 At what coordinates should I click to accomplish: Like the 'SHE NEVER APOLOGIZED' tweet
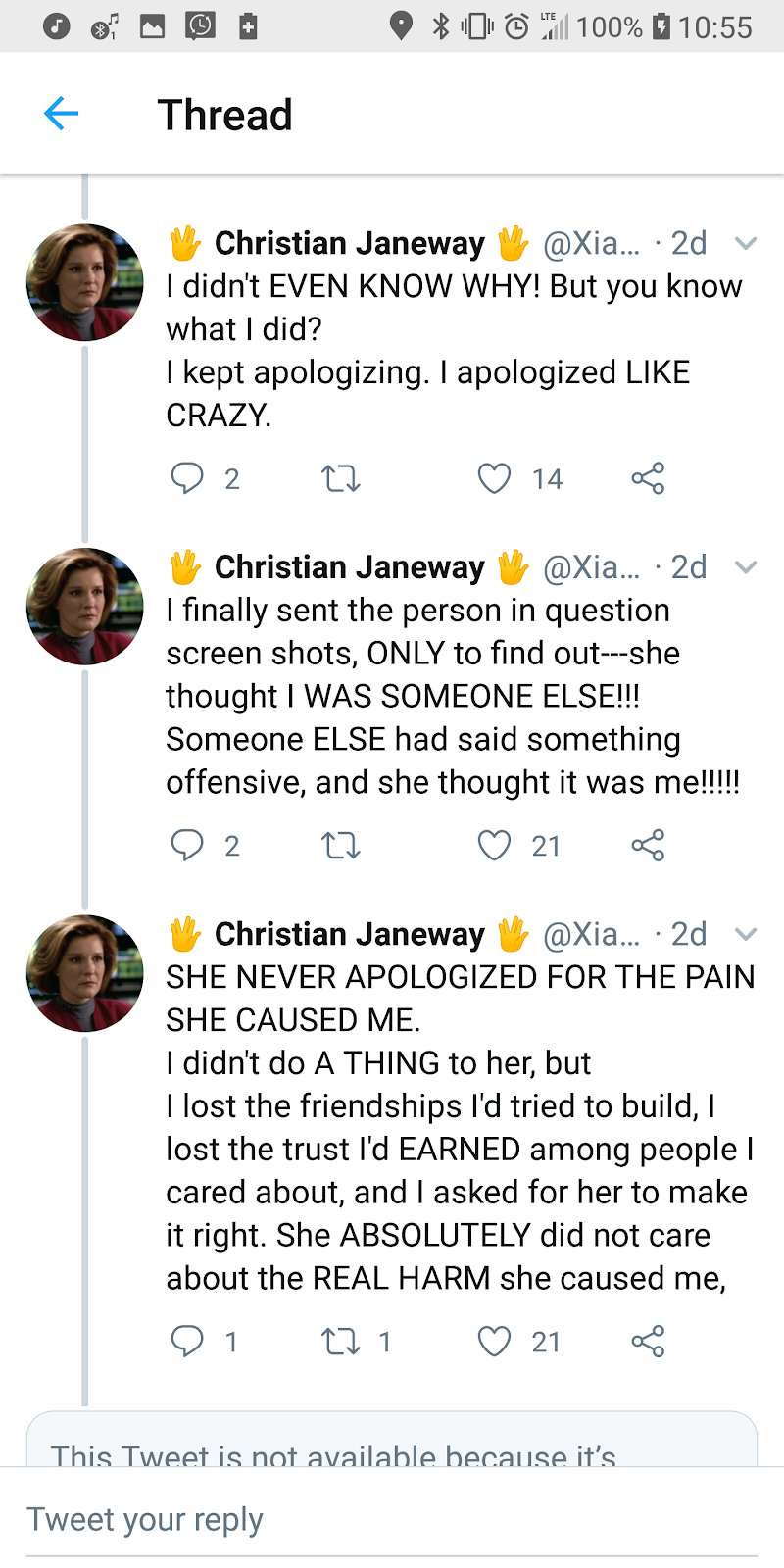pyautogui.click(x=494, y=1341)
